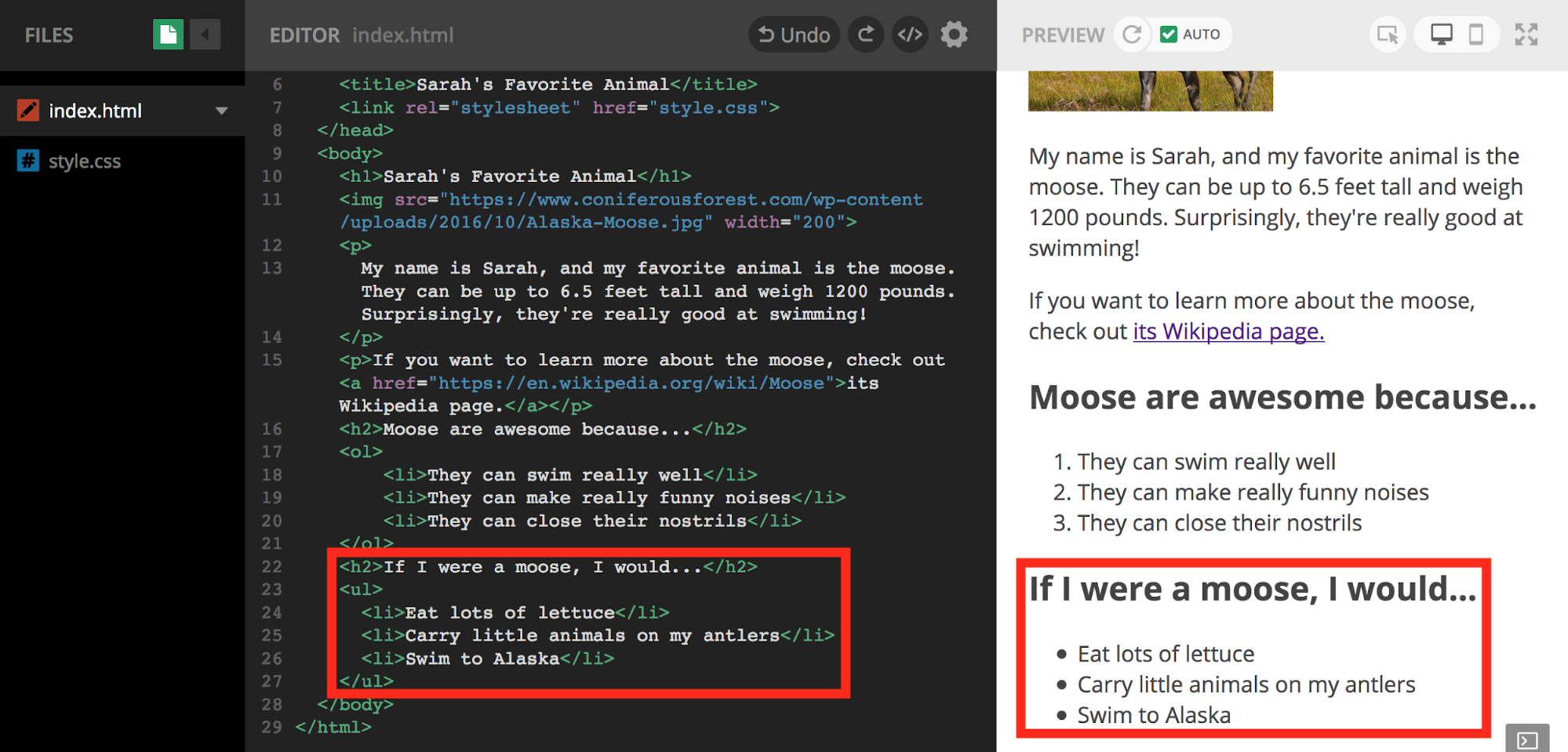Switch to desktop preview mode

[1441, 35]
